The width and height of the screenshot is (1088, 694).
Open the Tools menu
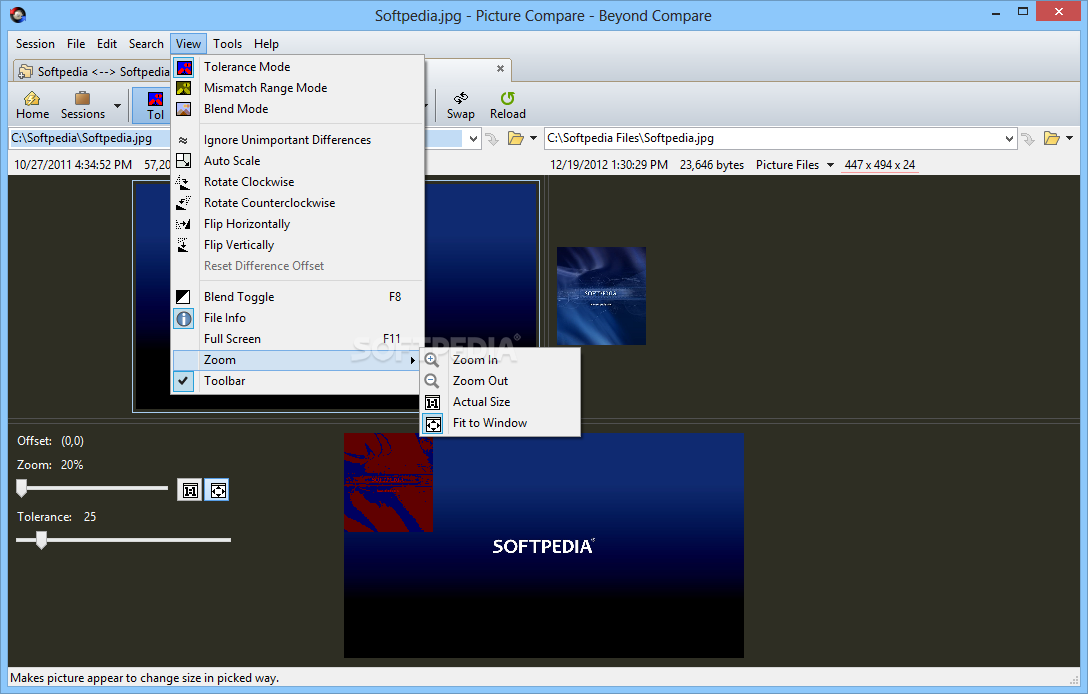[x=228, y=44]
